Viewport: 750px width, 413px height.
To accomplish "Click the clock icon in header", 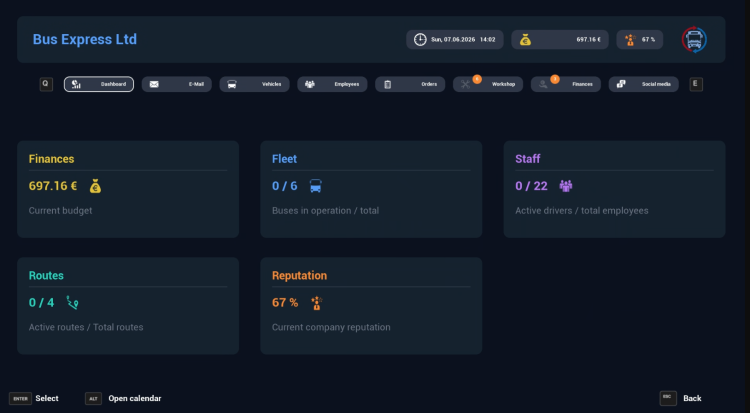I will [x=420, y=40].
